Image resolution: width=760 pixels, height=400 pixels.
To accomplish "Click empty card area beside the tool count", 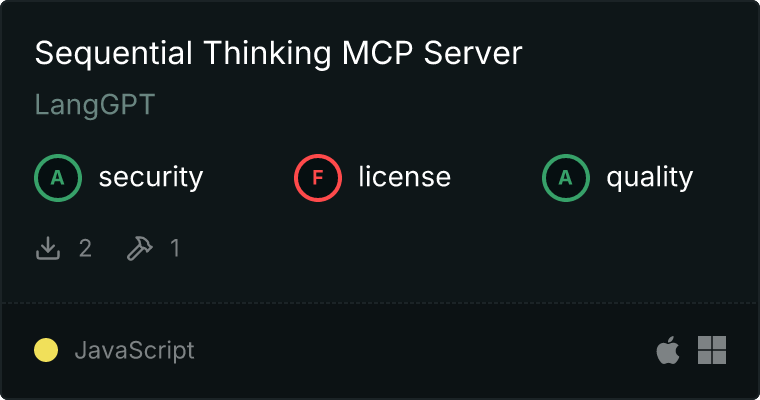I will 436,248.
